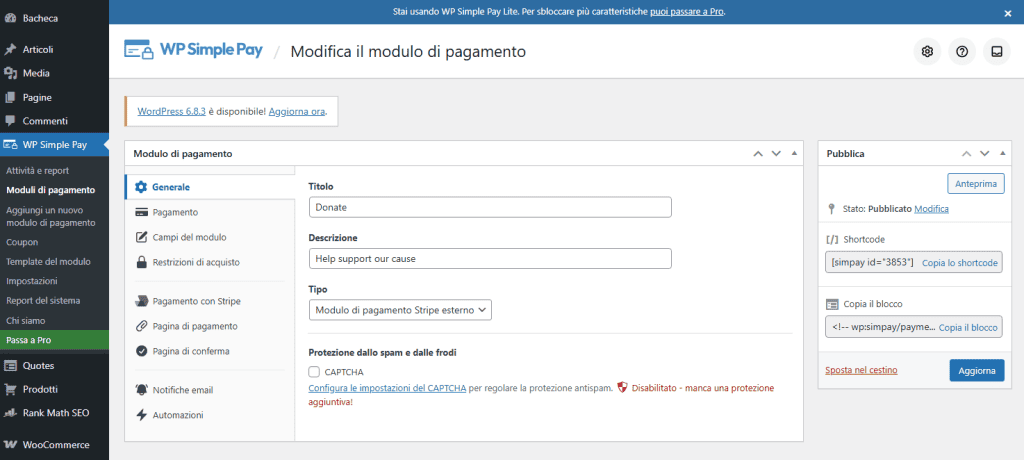Click the Automazioni lightning bolt icon
This screenshot has width=1024, height=460.
click(140, 415)
